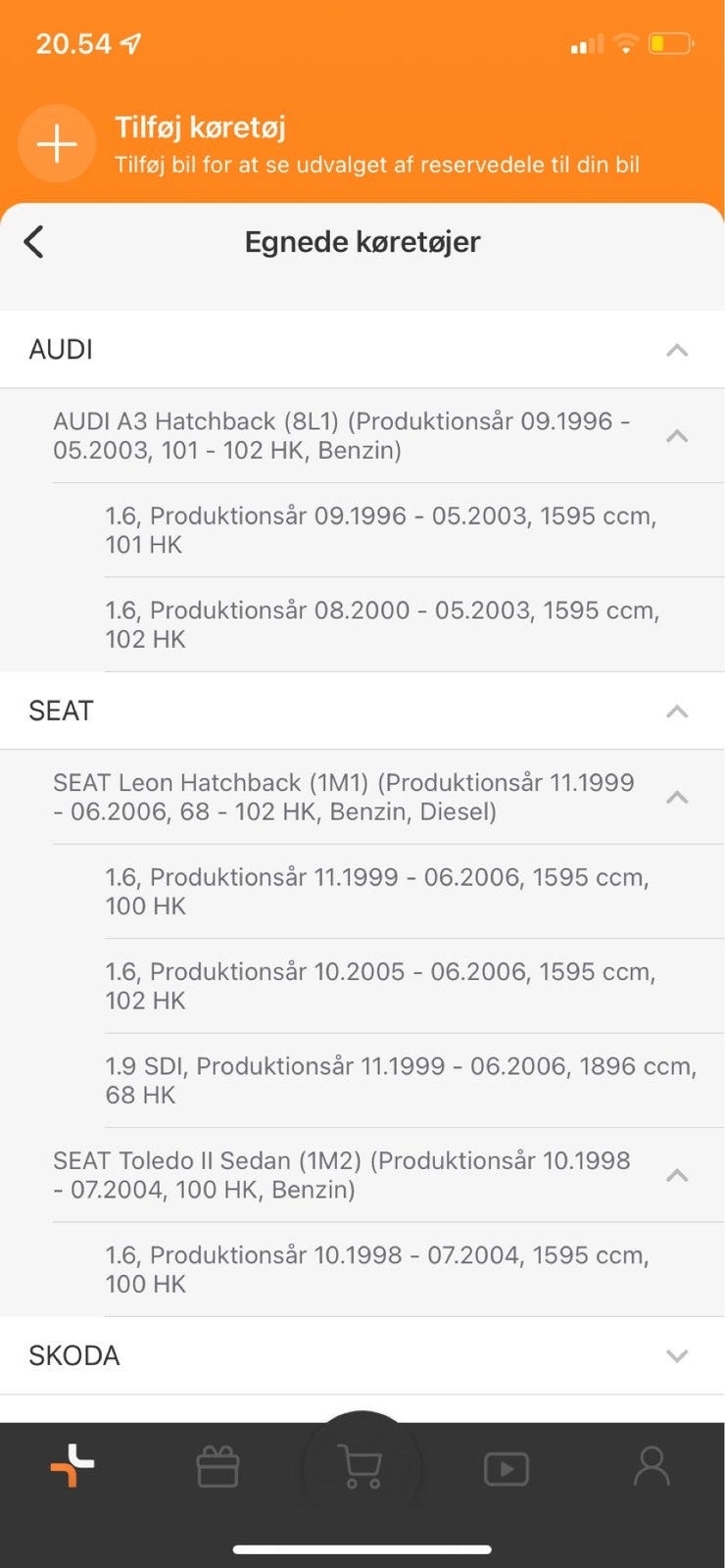
Task: Open the user profile tab
Action: [x=652, y=1468]
